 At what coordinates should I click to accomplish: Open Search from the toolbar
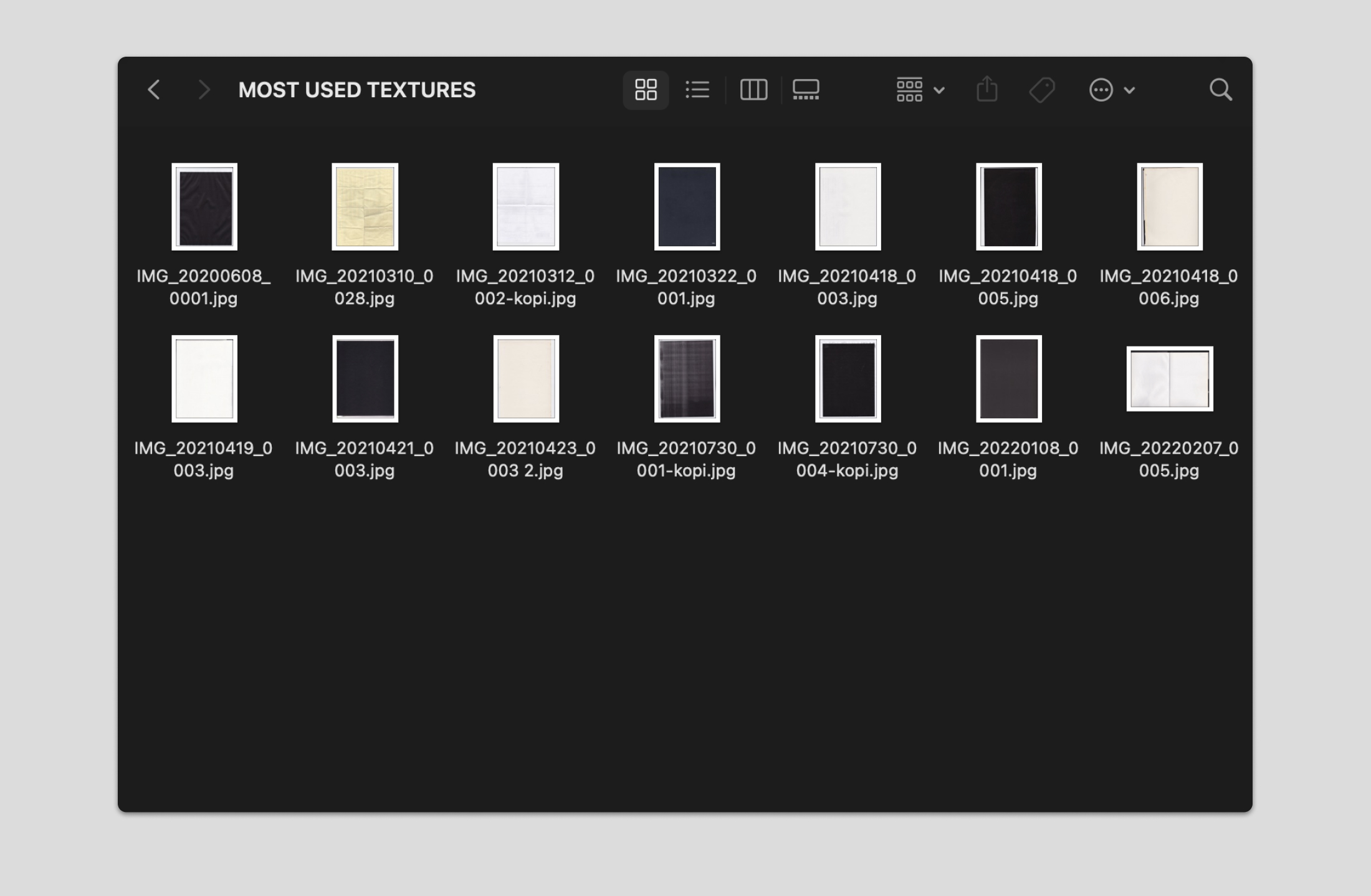coord(1221,90)
